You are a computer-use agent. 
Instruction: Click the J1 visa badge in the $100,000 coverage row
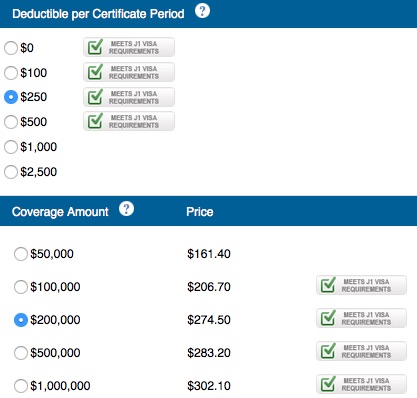click(361, 285)
